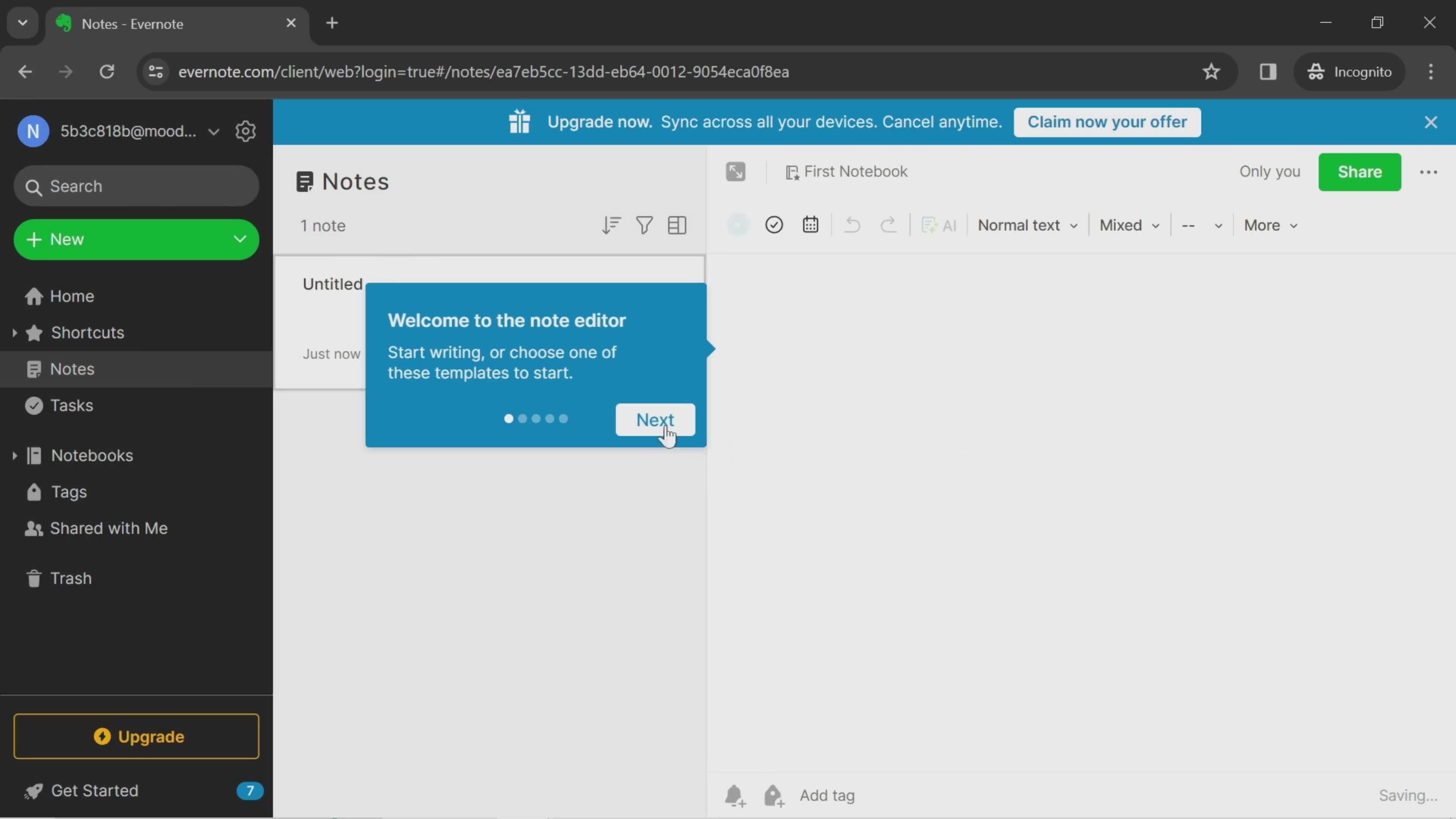Toggle the undo button in toolbar
Screen dimensions: 1456x819
pos(852,225)
